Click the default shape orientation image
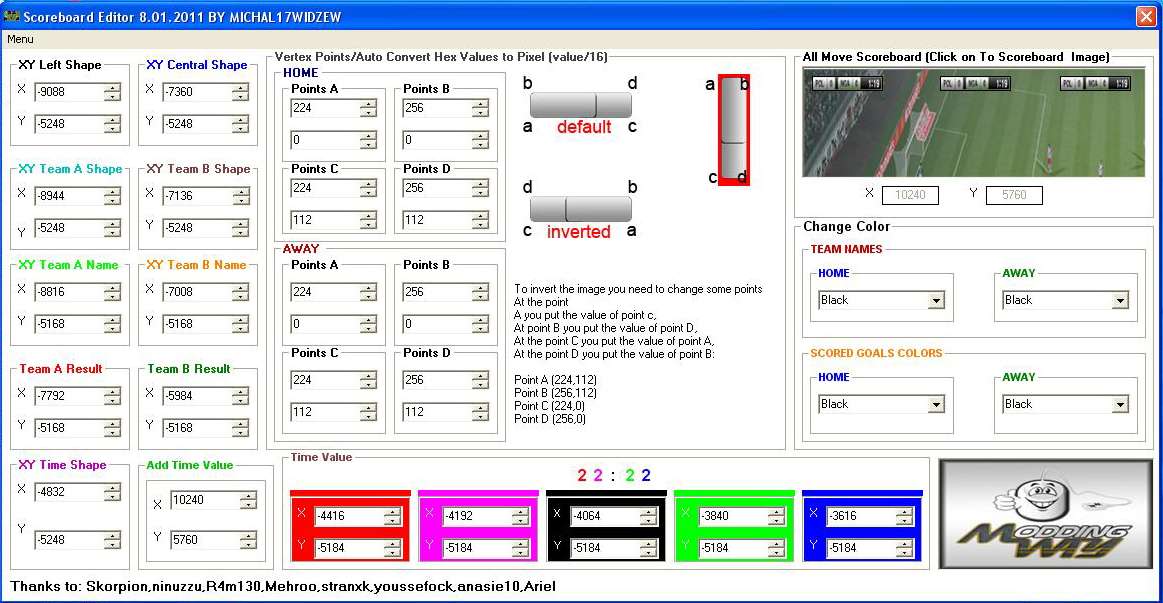Image resolution: width=1163 pixels, height=603 pixels. click(581, 105)
